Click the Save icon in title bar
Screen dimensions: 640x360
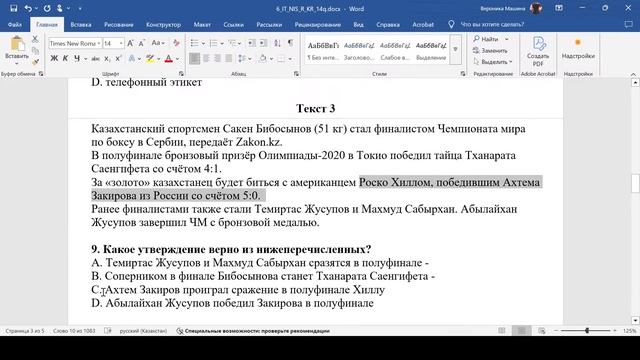13,8
